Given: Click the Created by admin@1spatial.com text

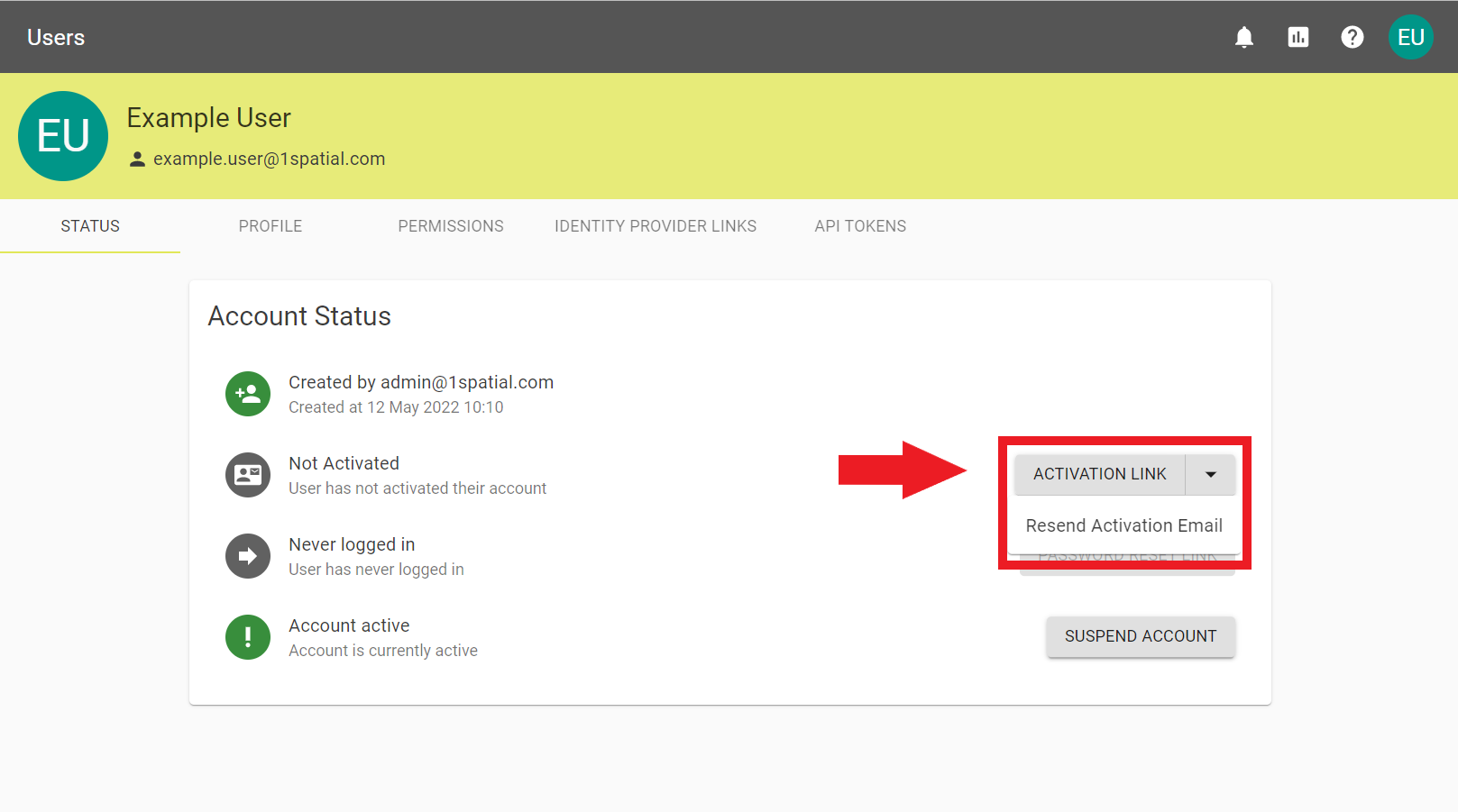Looking at the screenshot, I should pyautogui.click(x=421, y=382).
